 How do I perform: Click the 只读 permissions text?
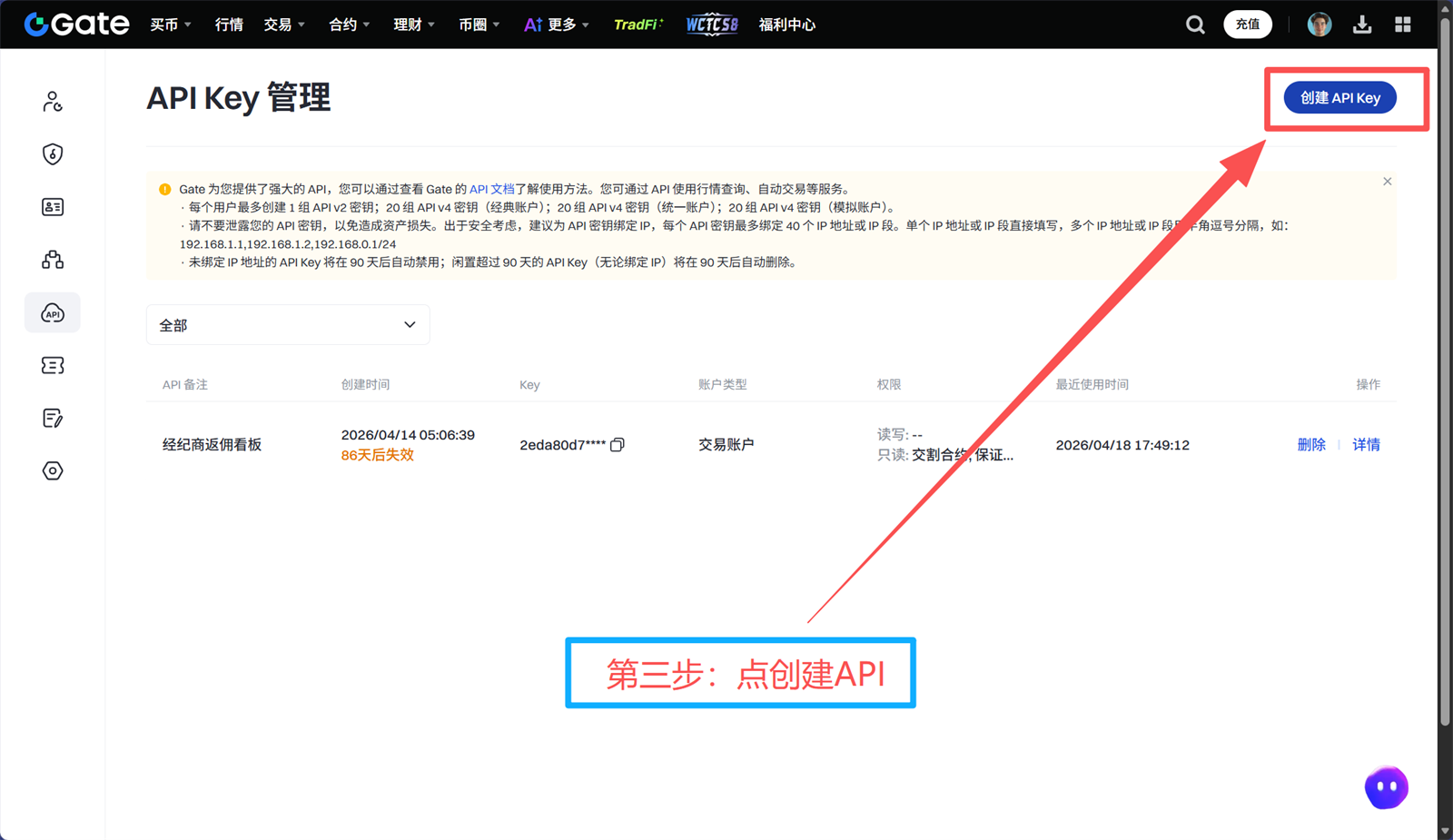pos(945,455)
